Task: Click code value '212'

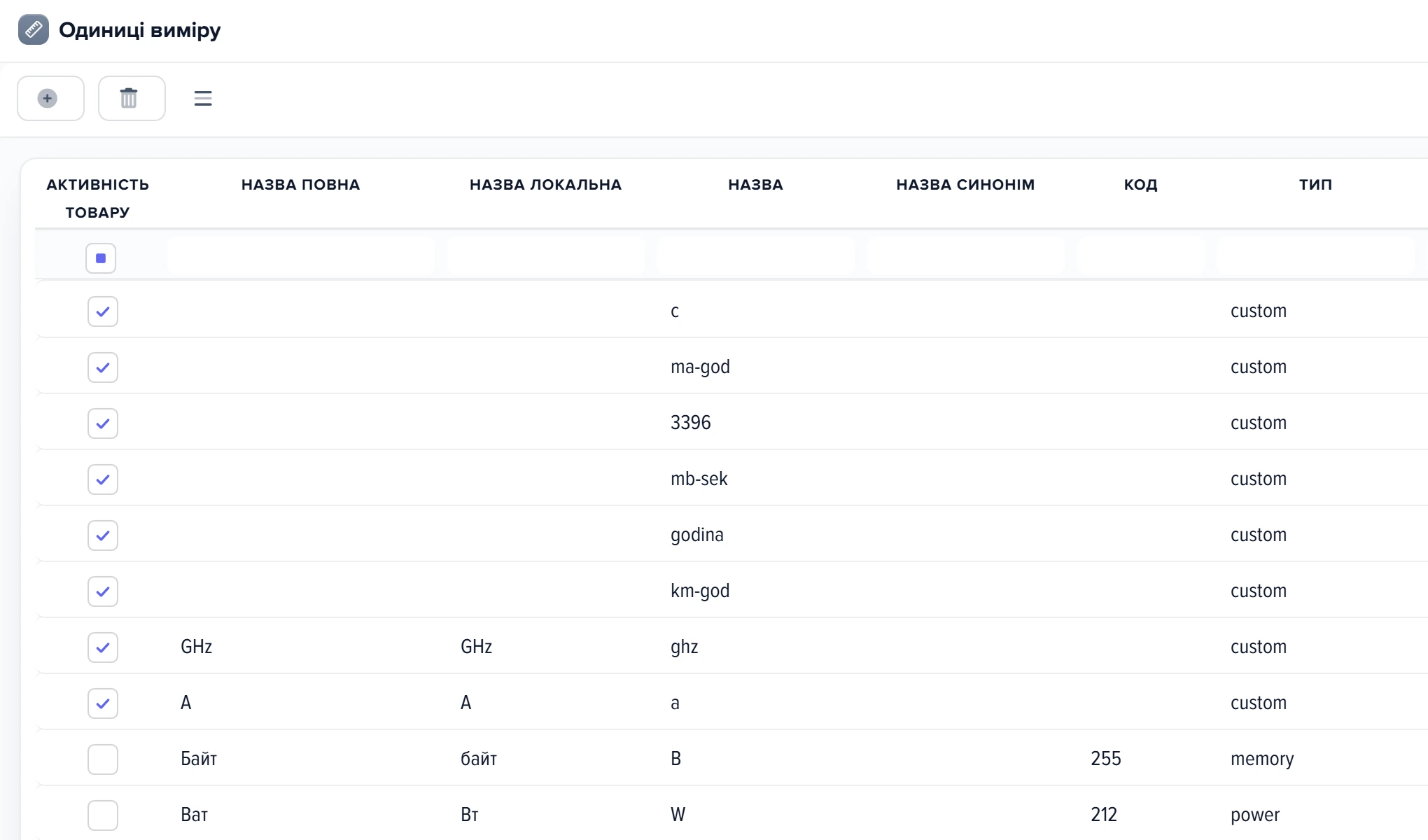Action: tap(1104, 815)
